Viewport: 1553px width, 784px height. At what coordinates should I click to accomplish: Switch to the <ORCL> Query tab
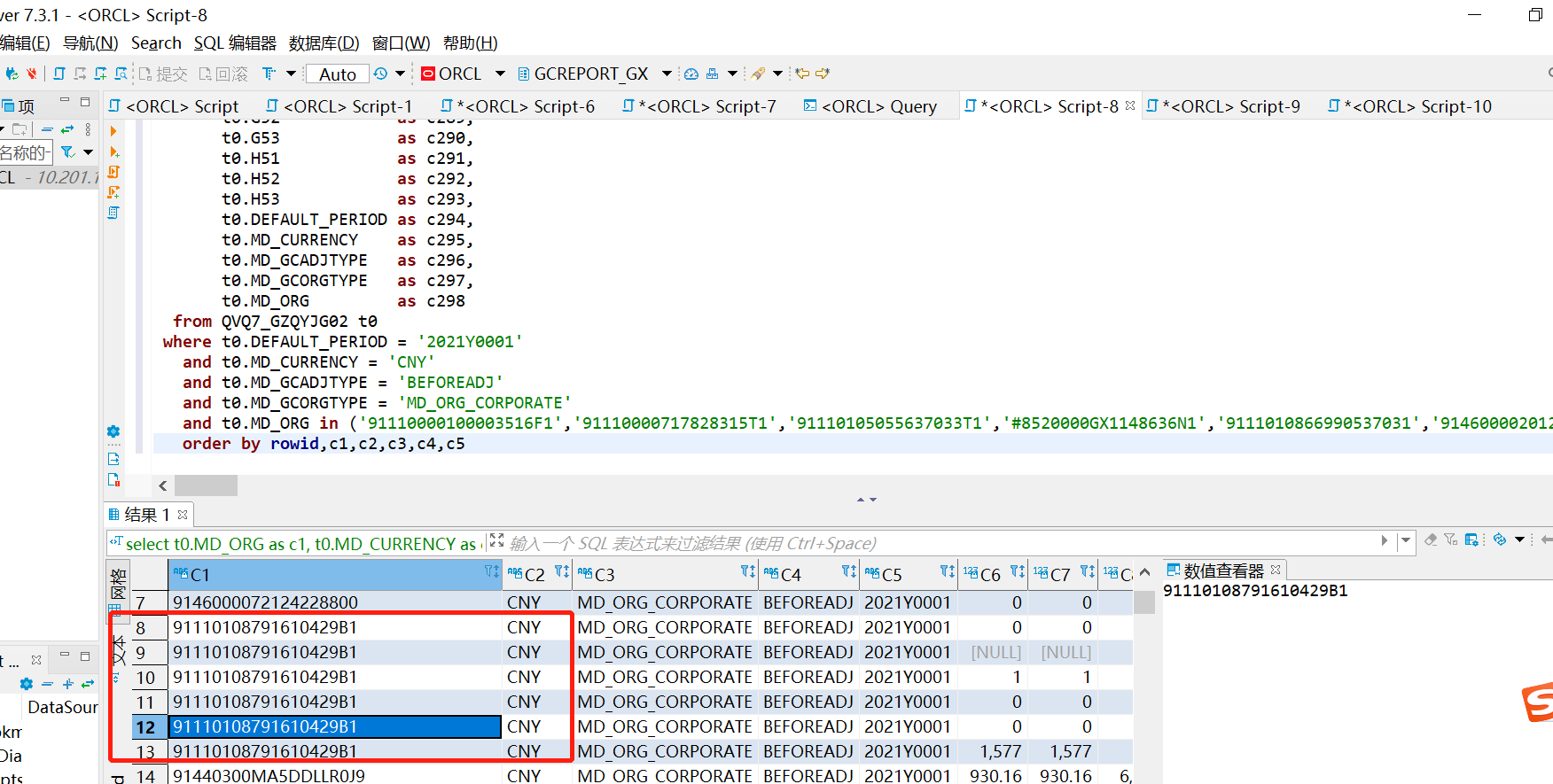click(870, 106)
